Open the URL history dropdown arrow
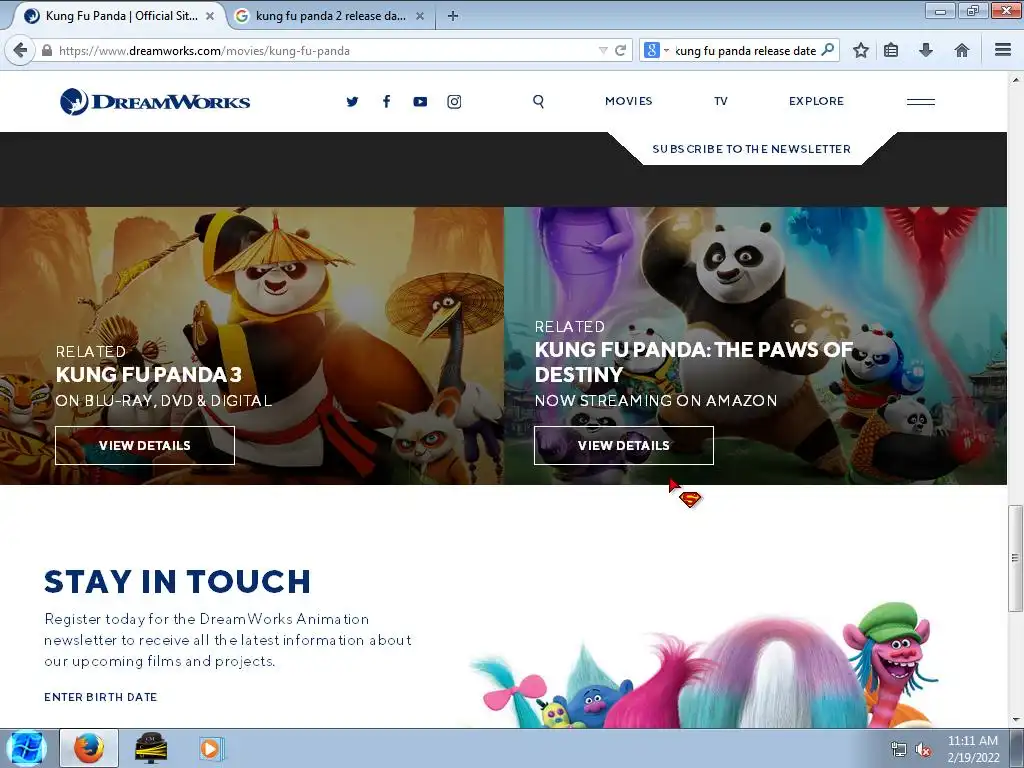The height and width of the screenshot is (768, 1024). [x=603, y=50]
